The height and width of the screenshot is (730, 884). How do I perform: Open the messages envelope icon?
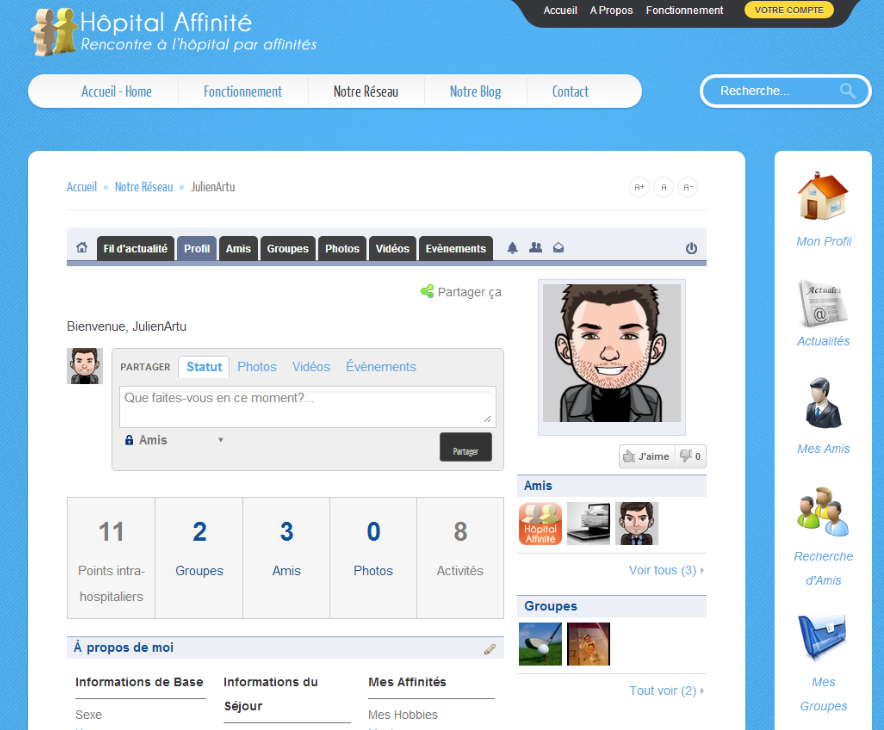click(559, 248)
